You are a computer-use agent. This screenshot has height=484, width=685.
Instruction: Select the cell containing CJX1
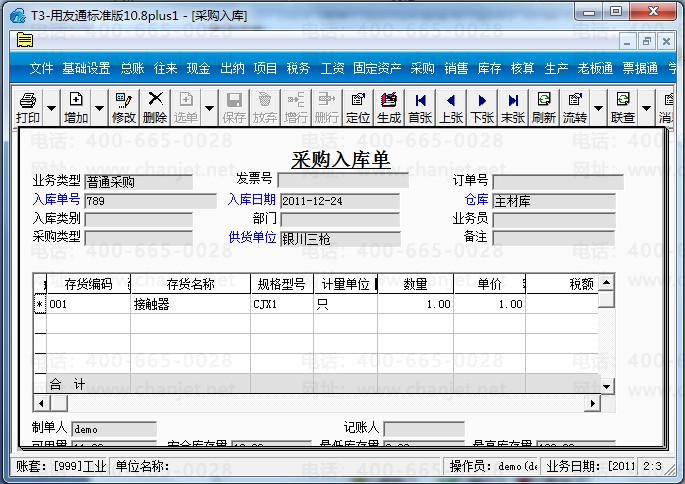pos(282,304)
